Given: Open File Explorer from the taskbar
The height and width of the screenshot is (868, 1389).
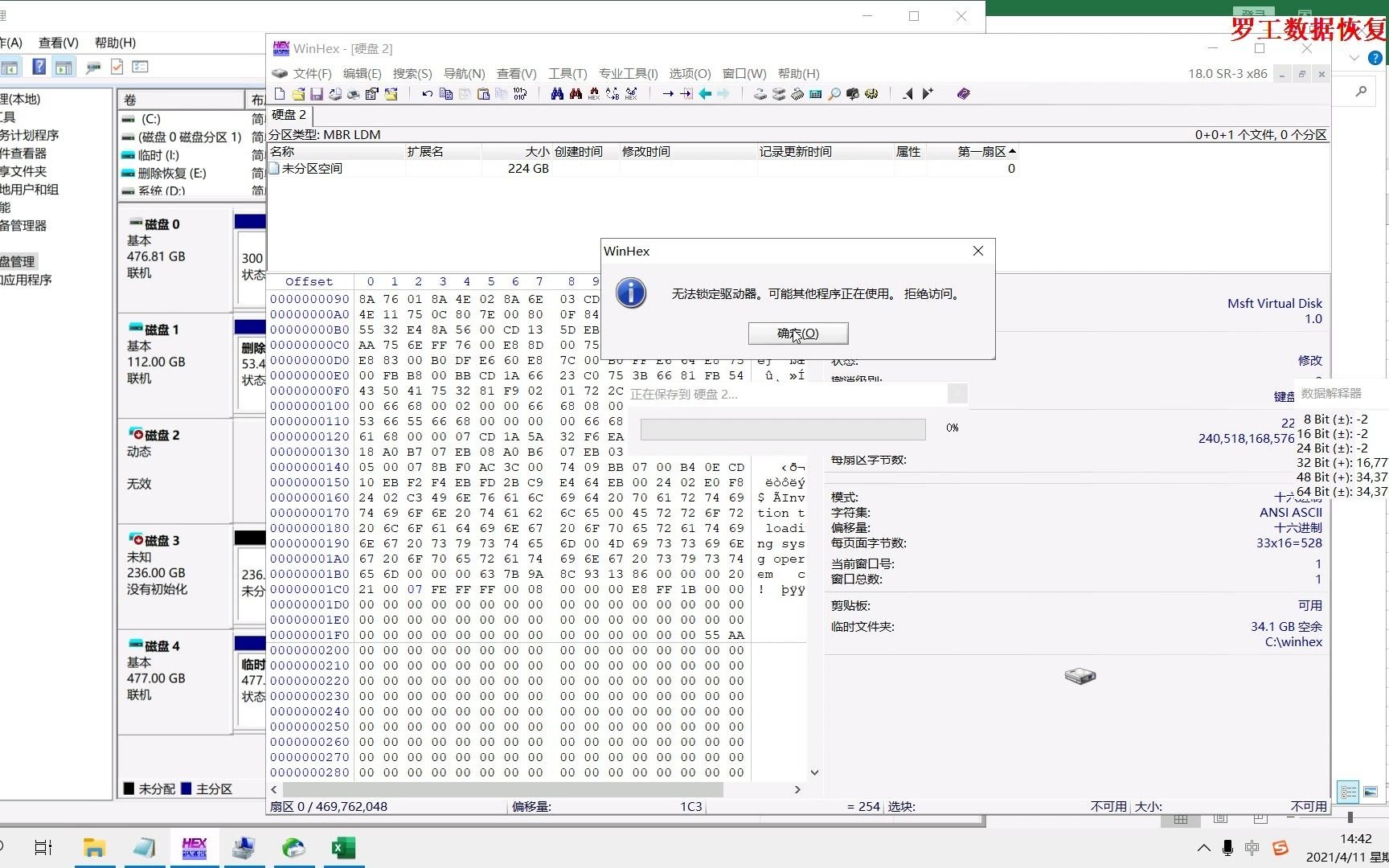Looking at the screenshot, I should 94,848.
